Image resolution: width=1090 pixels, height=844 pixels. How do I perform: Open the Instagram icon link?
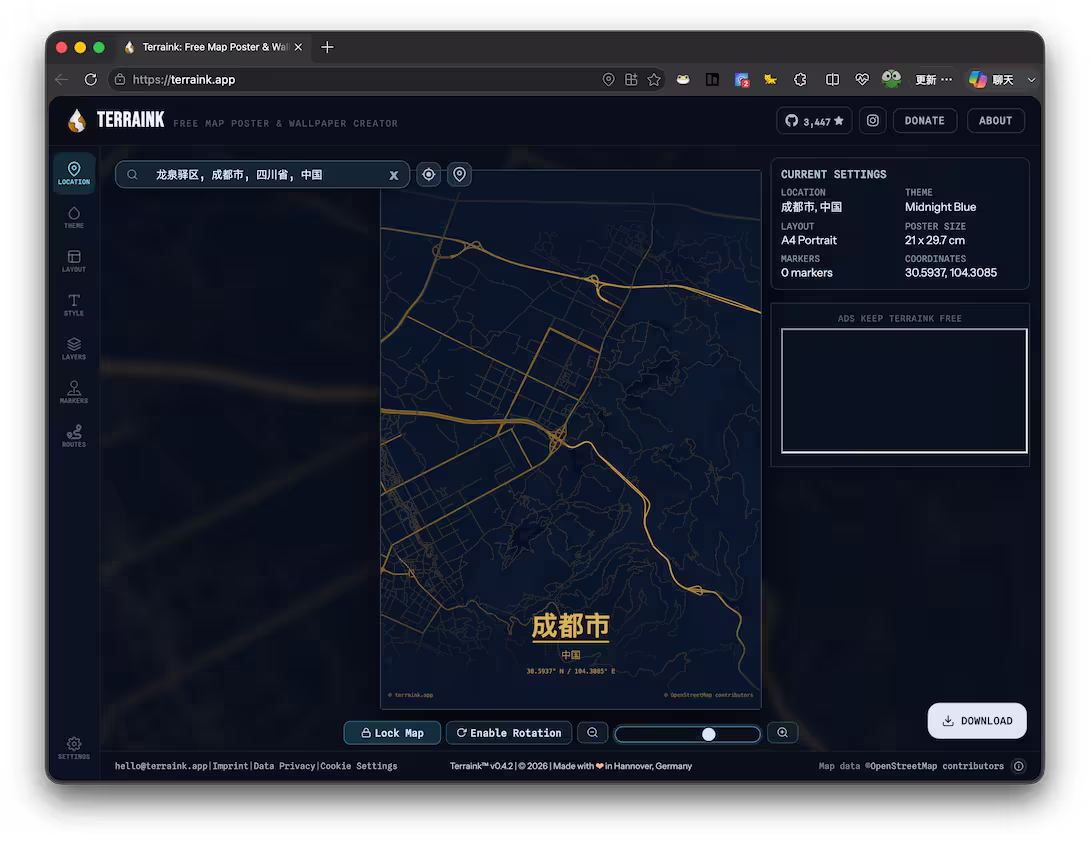click(x=872, y=120)
